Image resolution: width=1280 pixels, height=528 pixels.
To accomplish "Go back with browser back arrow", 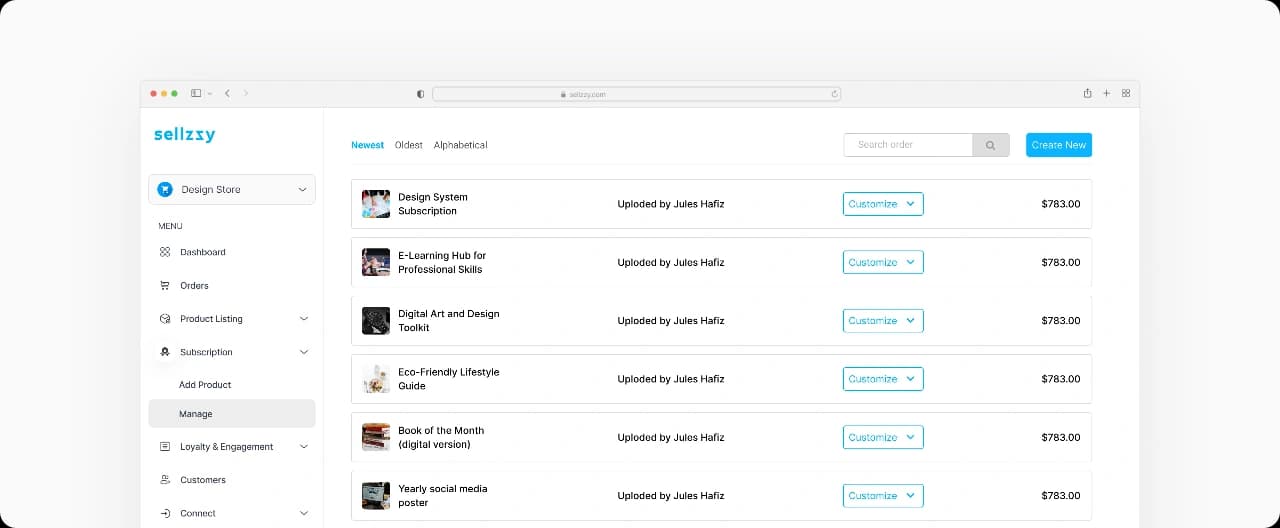I will [x=227, y=93].
